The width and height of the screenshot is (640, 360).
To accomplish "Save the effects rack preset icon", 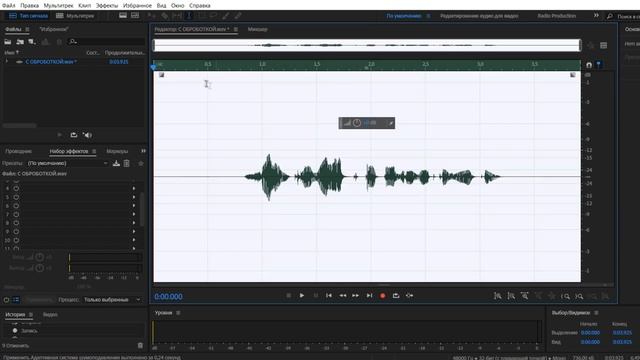I will tap(116, 163).
